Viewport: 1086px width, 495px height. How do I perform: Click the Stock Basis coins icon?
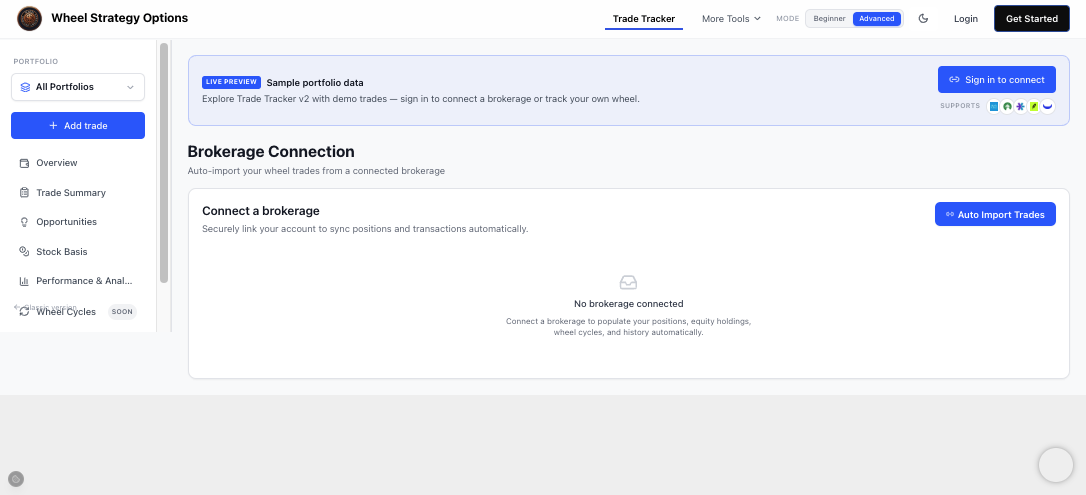pos(24,251)
